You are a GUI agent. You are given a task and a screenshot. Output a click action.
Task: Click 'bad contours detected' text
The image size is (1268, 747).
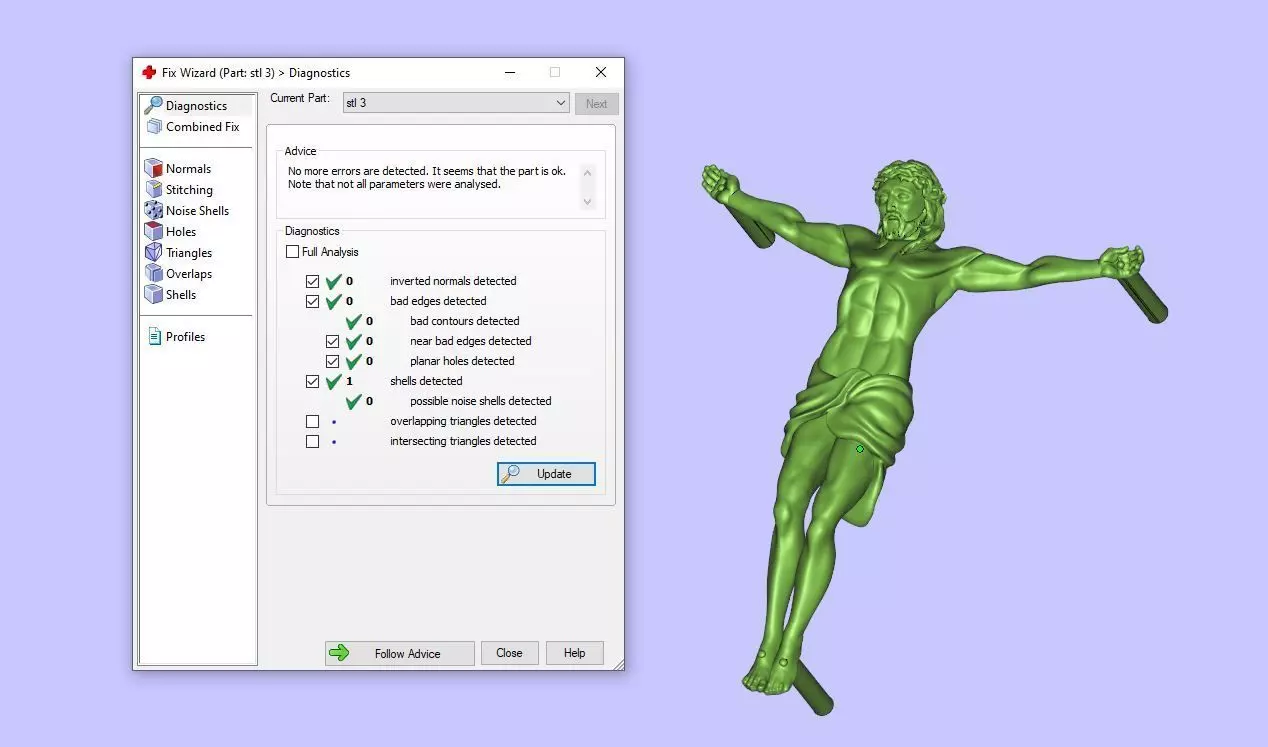point(464,321)
